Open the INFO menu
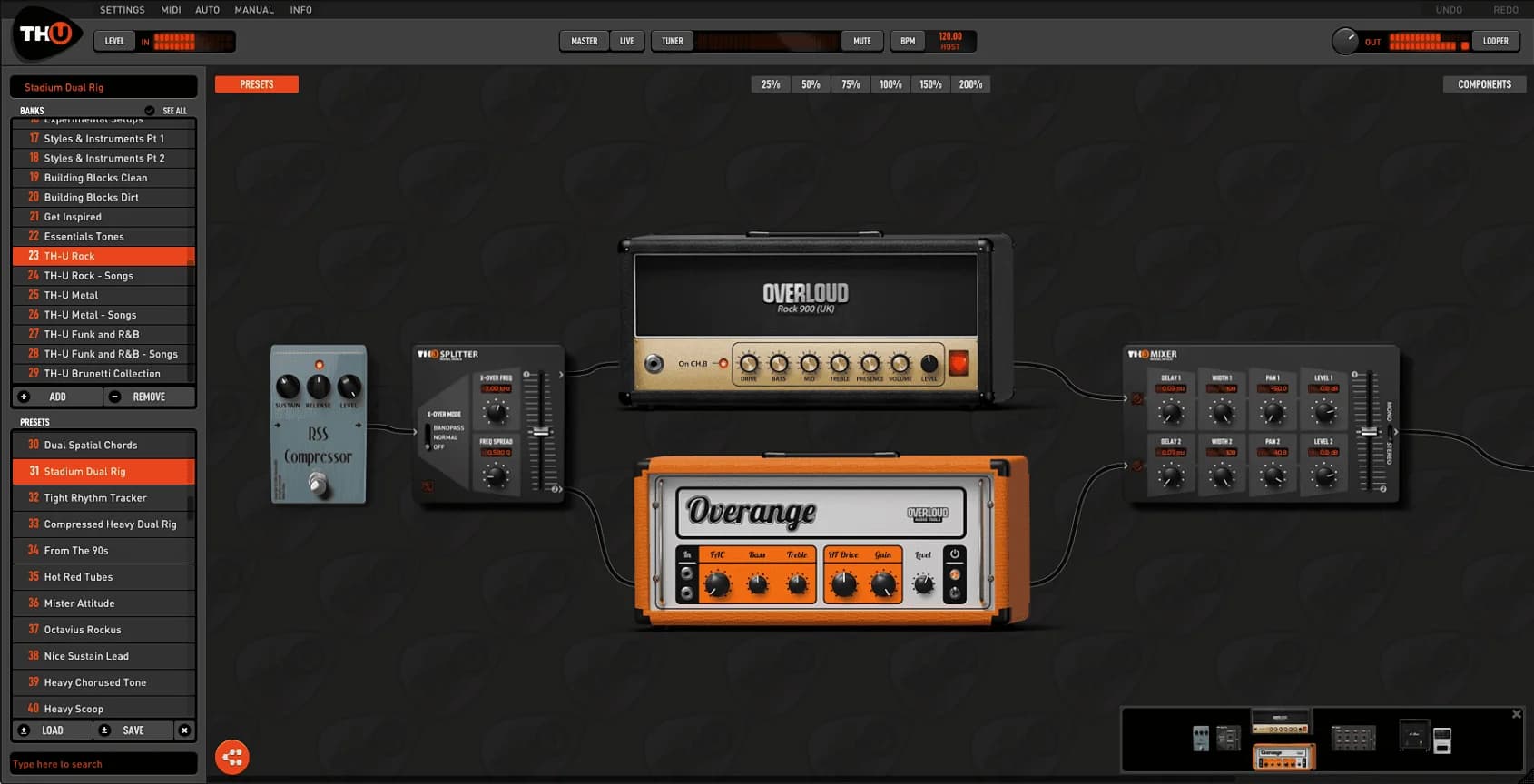This screenshot has height=784, width=1534. (301, 10)
